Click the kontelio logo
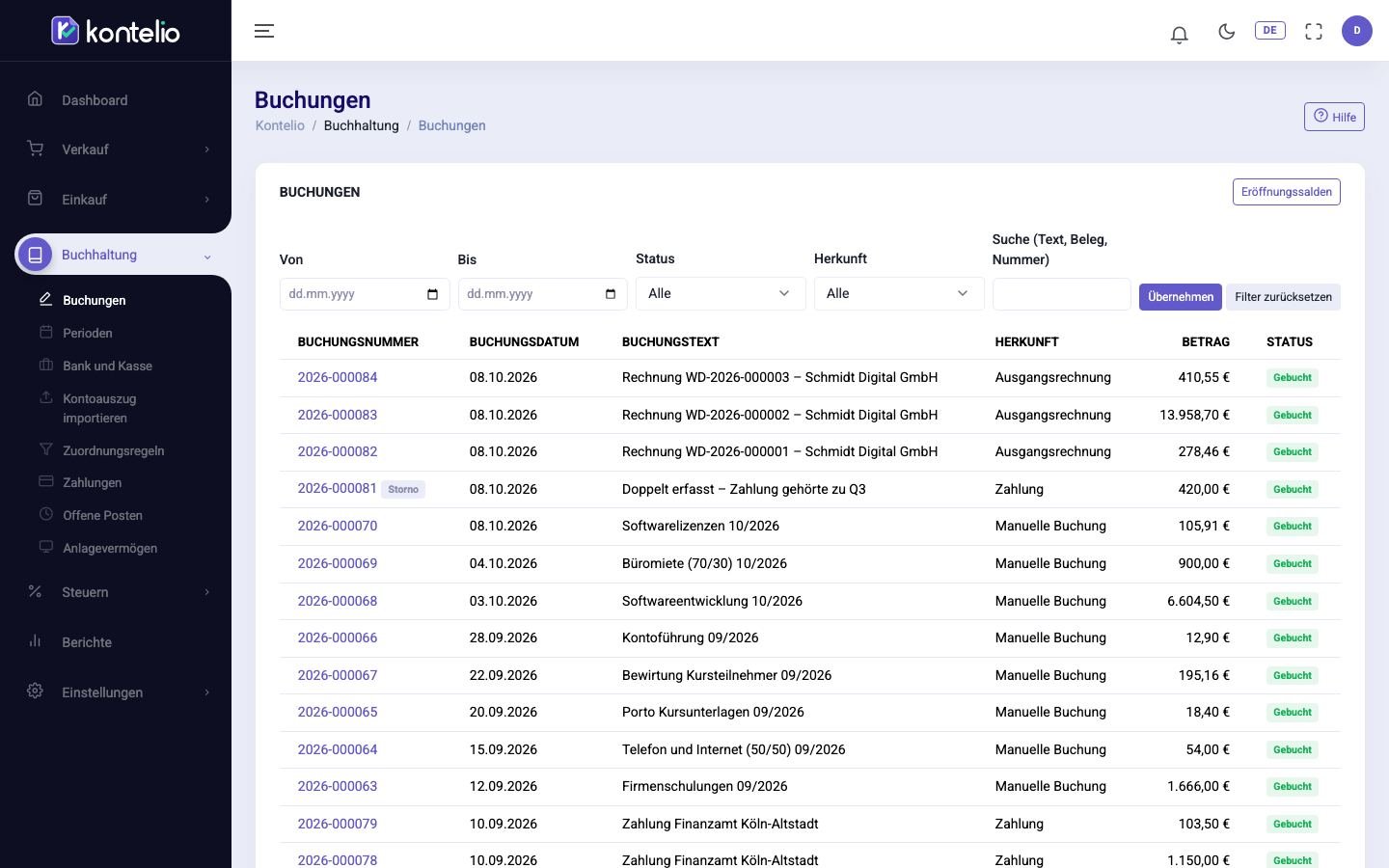Image resolution: width=1389 pixels, height=868 pixels. (x=116, y=31)
